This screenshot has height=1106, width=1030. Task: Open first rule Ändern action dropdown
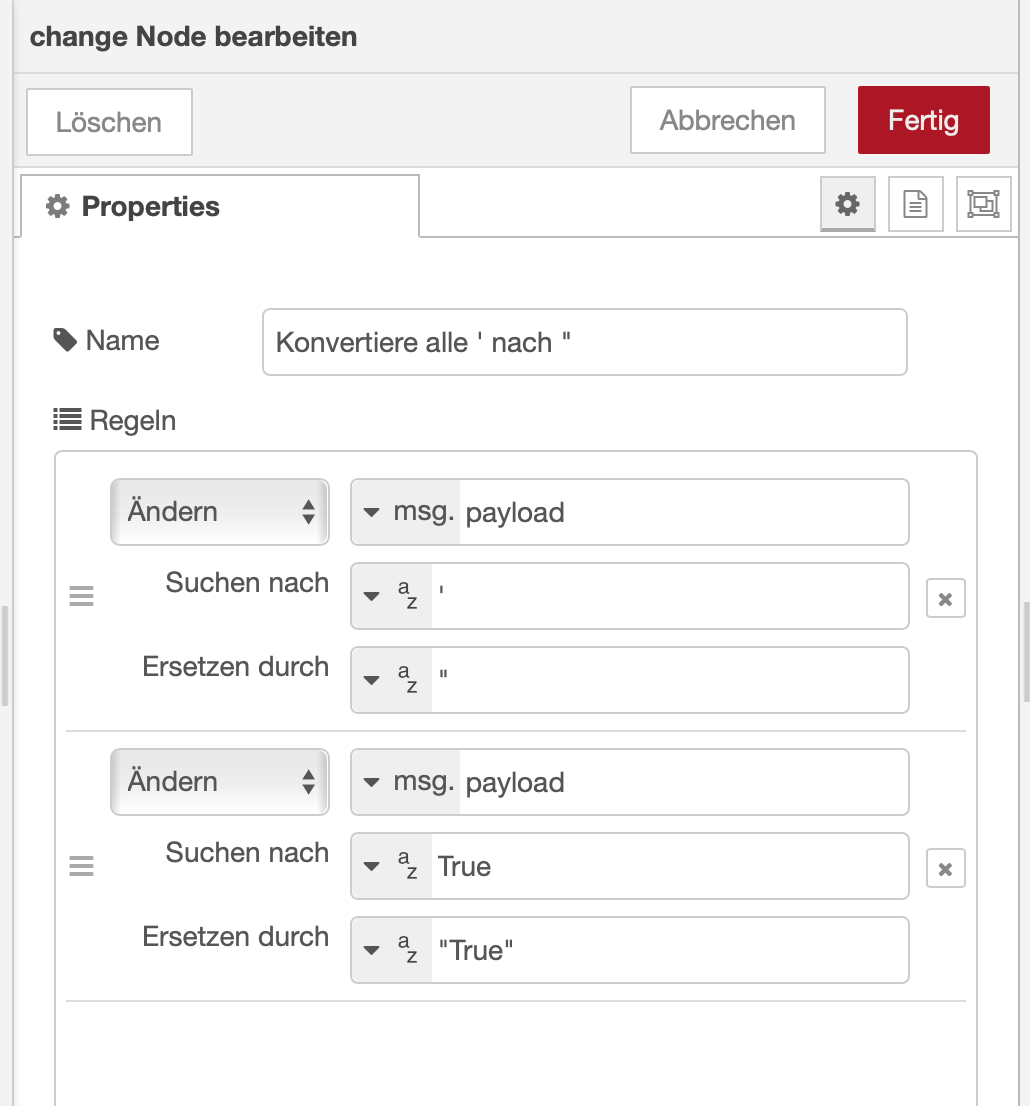[x=219, y=511]
